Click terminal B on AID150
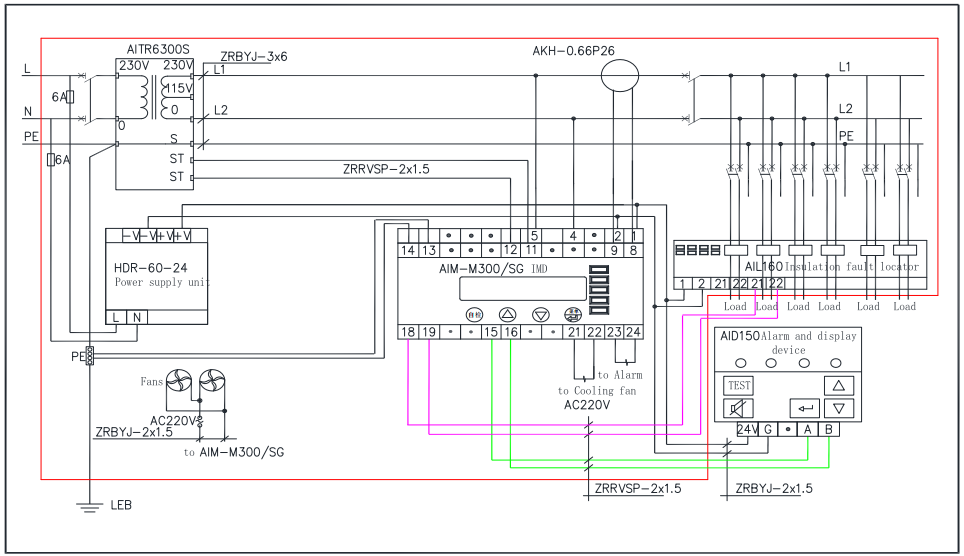Viewport: 964px width, 556px height. click(829, 429)
